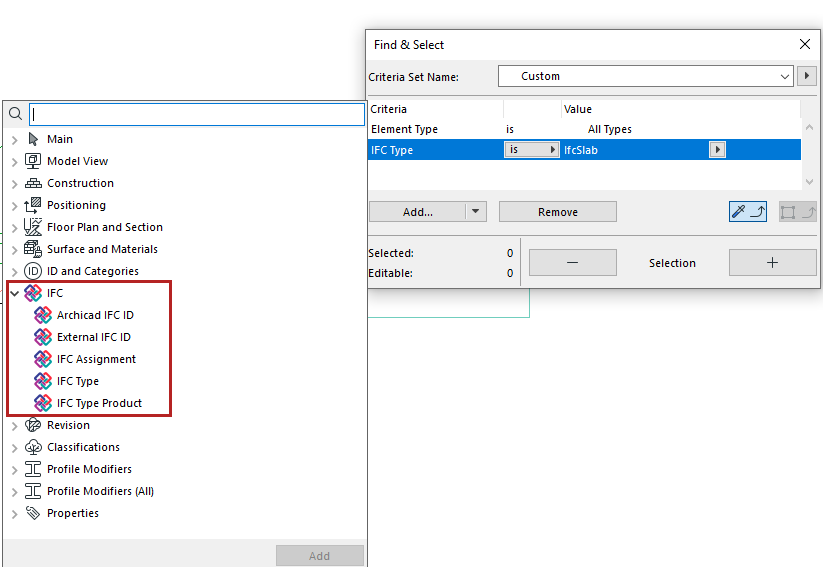823x567 pixels.
Task: Open the IfcSlab value arrow menu
Action: [718, 150]
